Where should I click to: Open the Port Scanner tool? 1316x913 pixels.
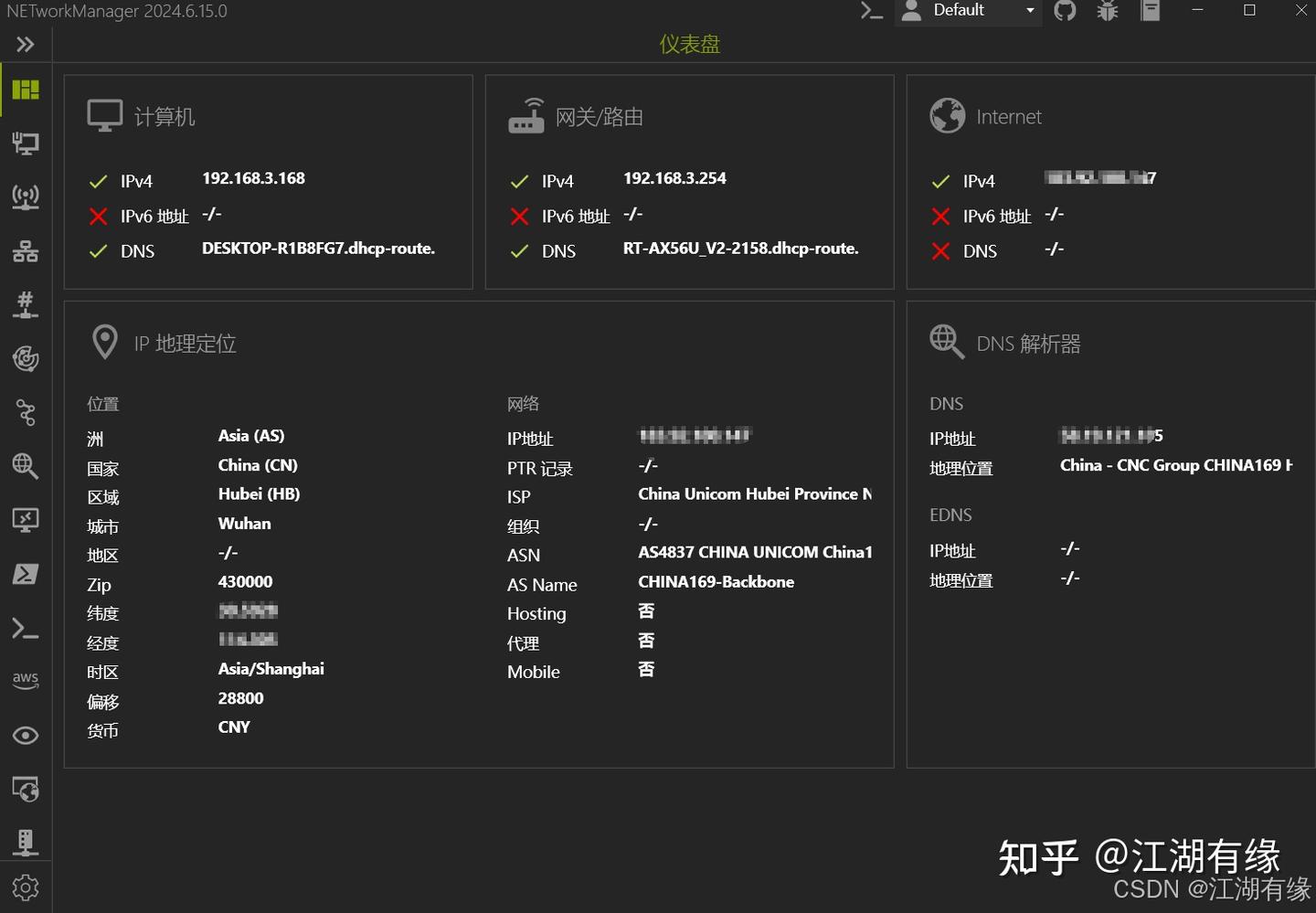[x=26, y=304]
